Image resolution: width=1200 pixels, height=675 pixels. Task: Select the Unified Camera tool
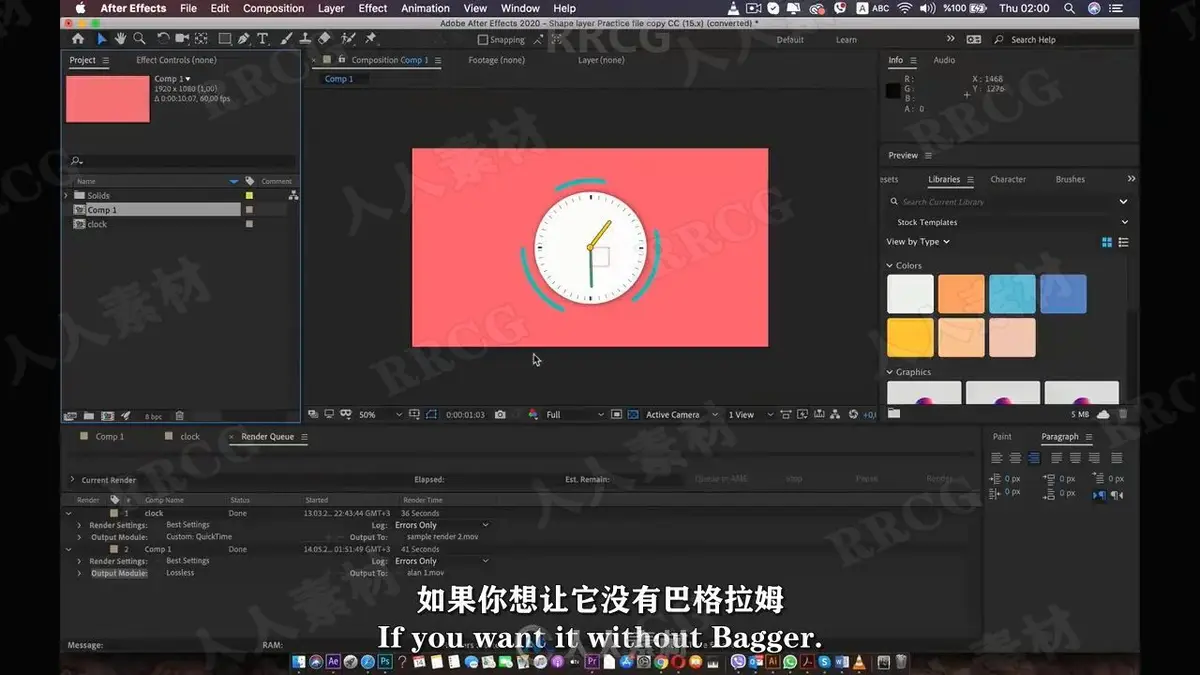click(182, 39)
